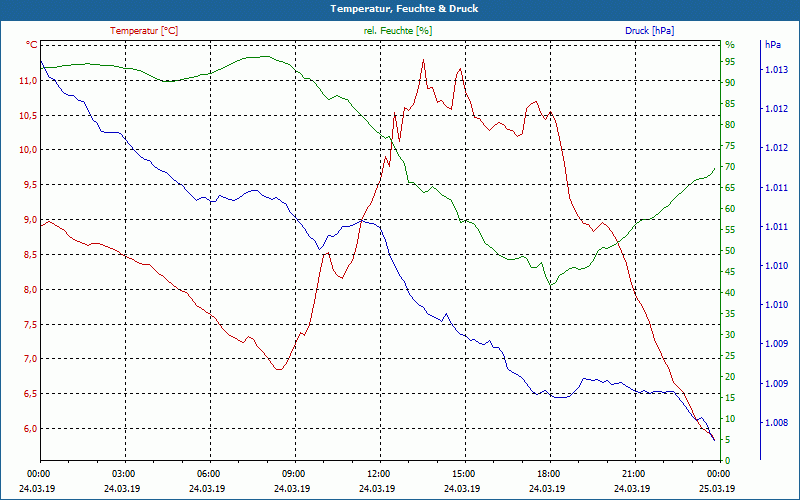Image resolution: width=800 pixels, height=500 pixels.
Task: Click the '%' unit atop humidity axis
Action: click(730, 45)
